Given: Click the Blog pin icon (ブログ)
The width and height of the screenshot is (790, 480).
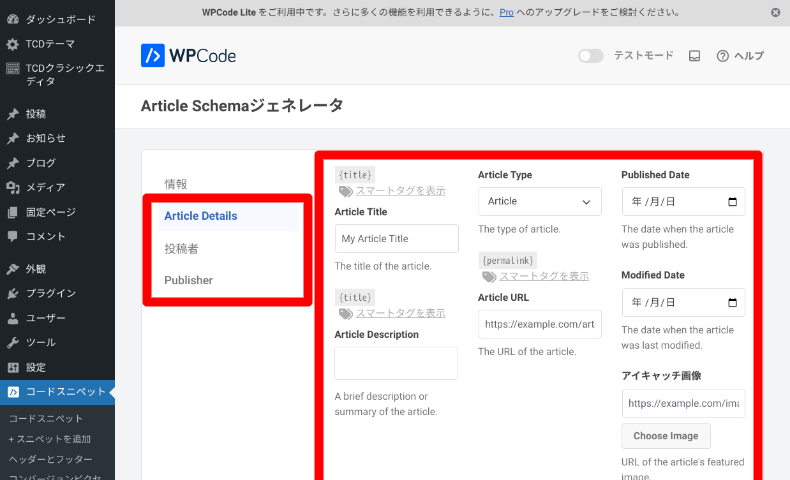Looking at the screenshot, I should pos(13,163).
